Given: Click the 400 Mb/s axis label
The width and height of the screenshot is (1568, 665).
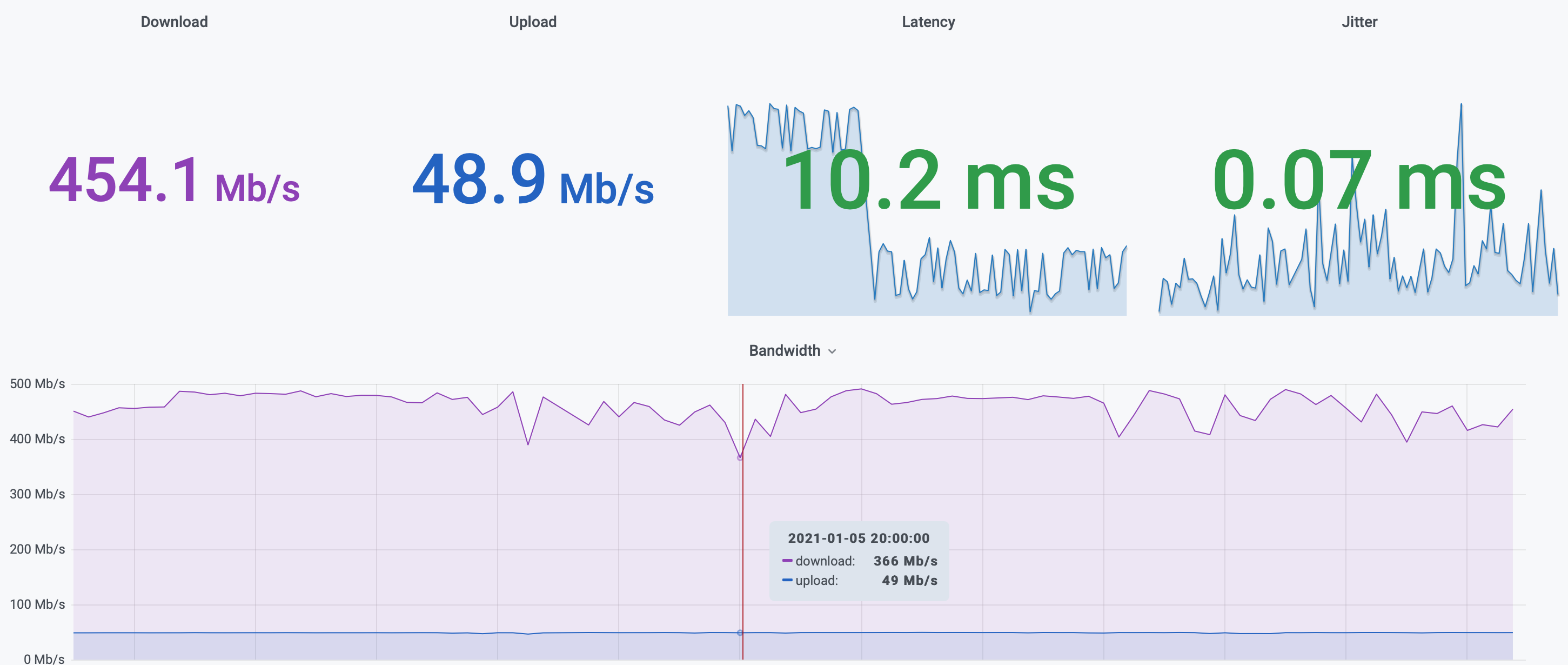Looking at the screenshot, I should coord(37,438).
